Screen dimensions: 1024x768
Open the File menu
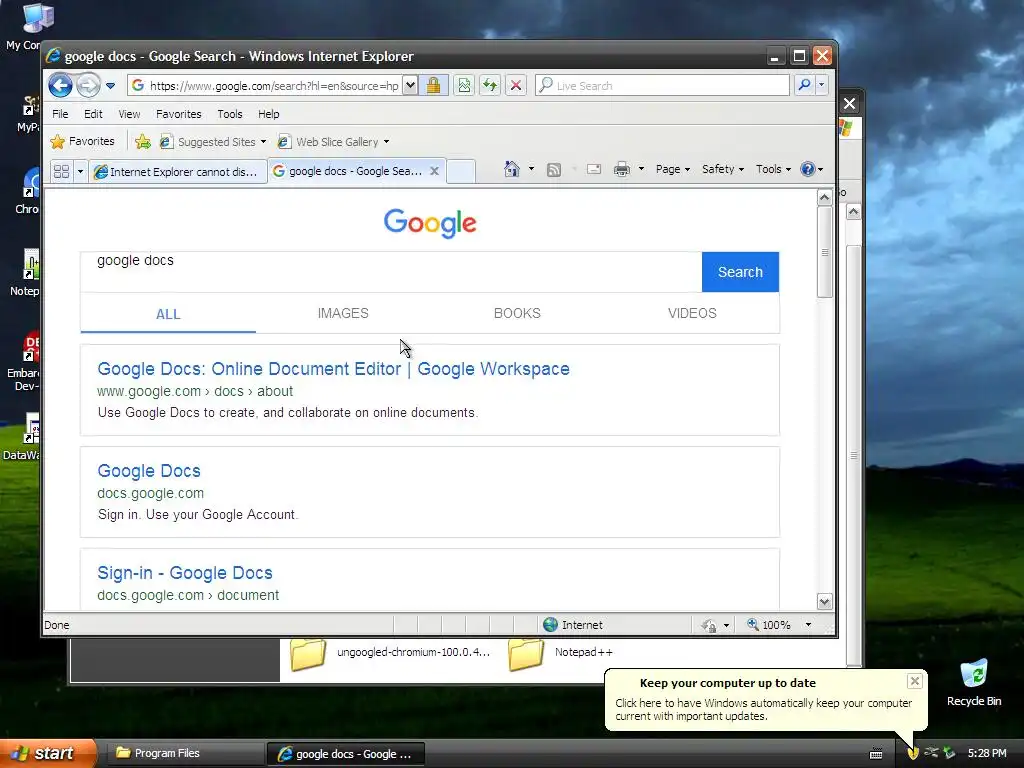pyautogui.click(x=60, y=114)
